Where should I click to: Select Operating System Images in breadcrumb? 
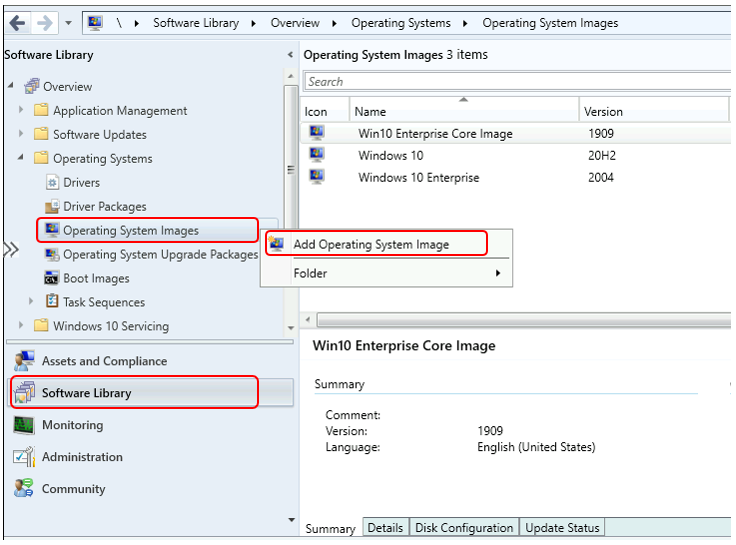pos(550,23)
